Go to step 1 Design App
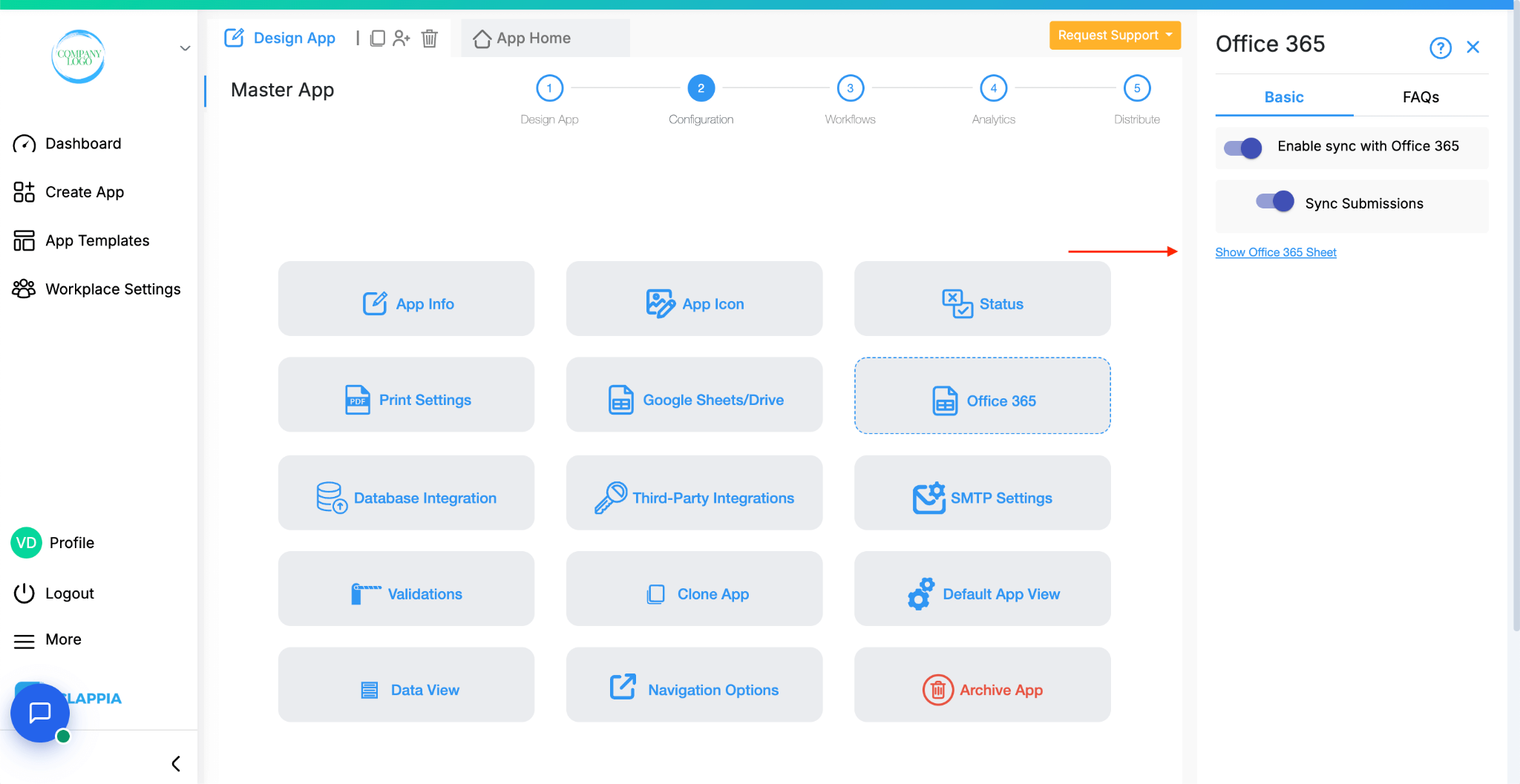1520x784 pixels. coord(549,88)
